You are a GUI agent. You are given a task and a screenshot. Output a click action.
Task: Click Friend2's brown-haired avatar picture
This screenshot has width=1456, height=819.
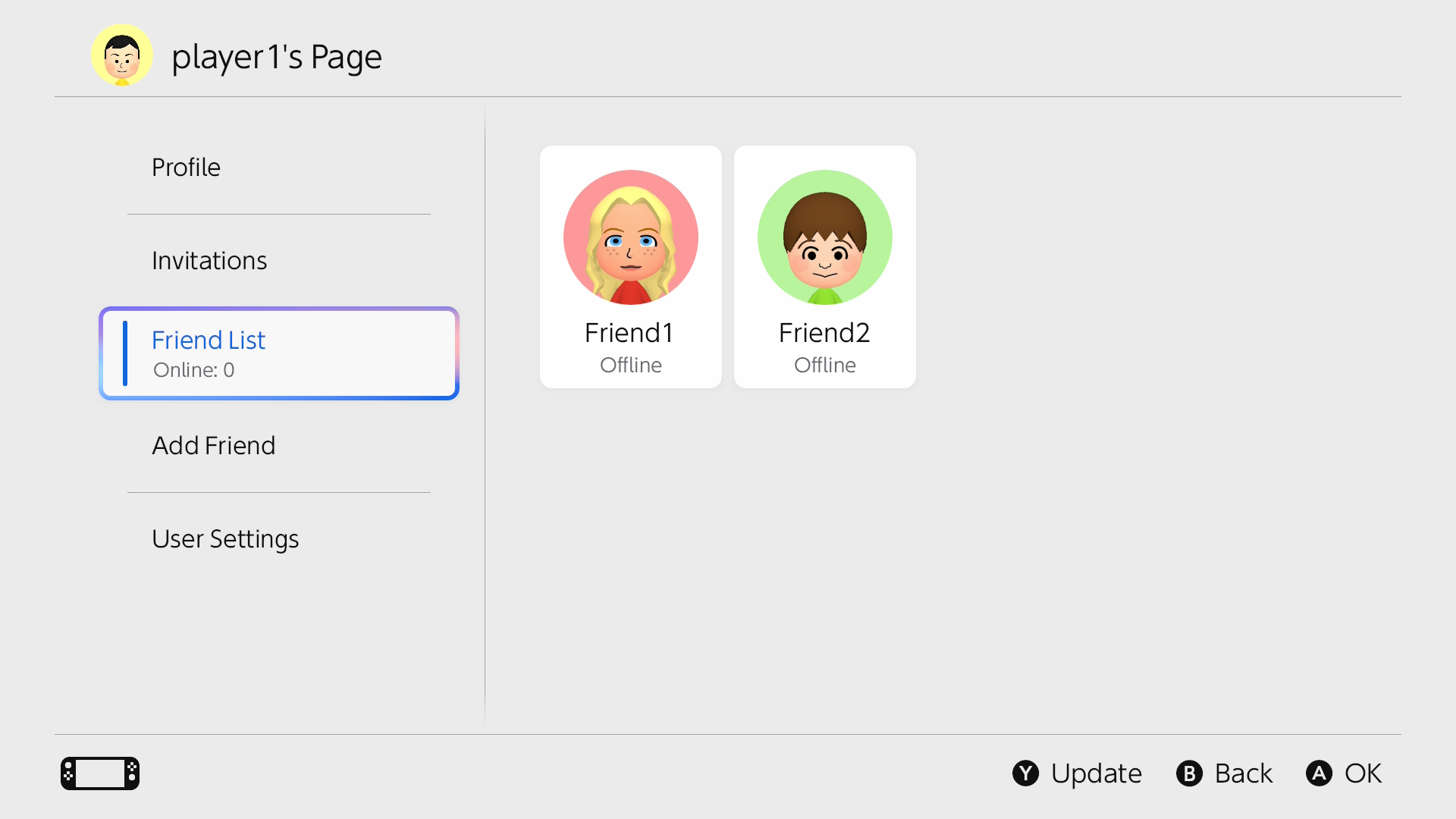(x=825, y=237)
